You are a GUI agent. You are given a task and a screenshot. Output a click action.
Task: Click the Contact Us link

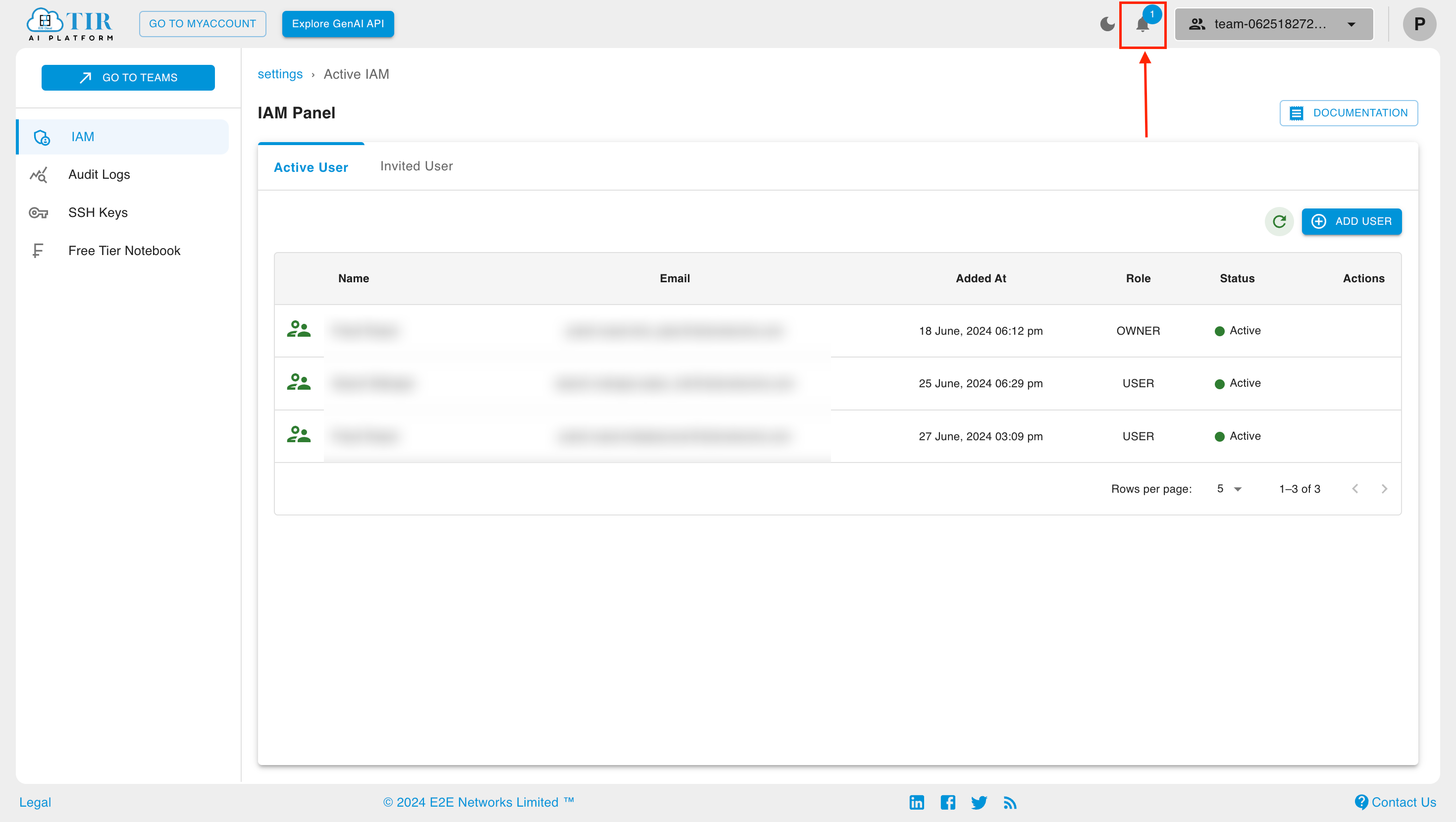(1396, 802)
